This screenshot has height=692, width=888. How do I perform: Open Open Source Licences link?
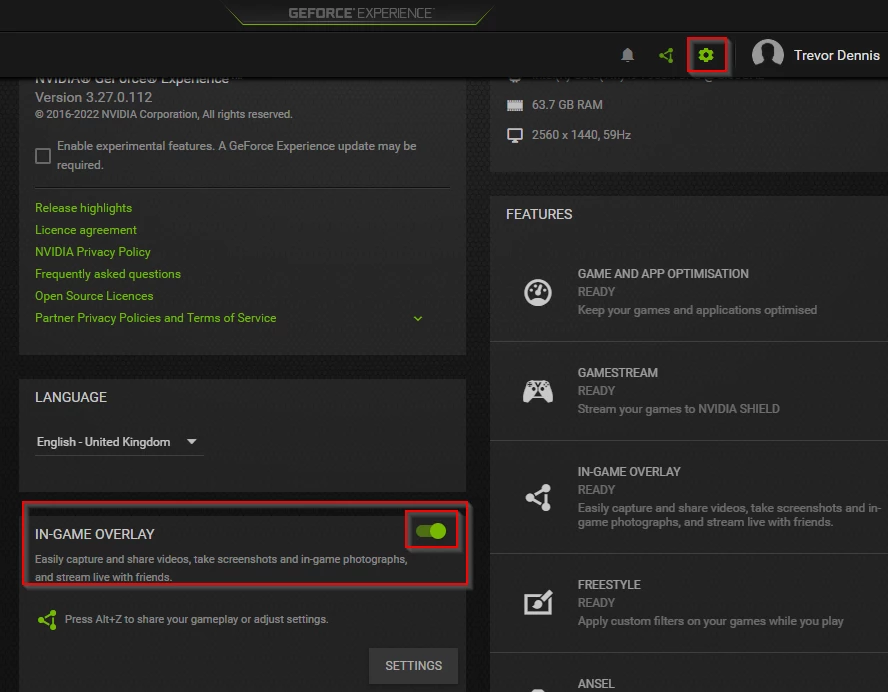pos(94,296)
